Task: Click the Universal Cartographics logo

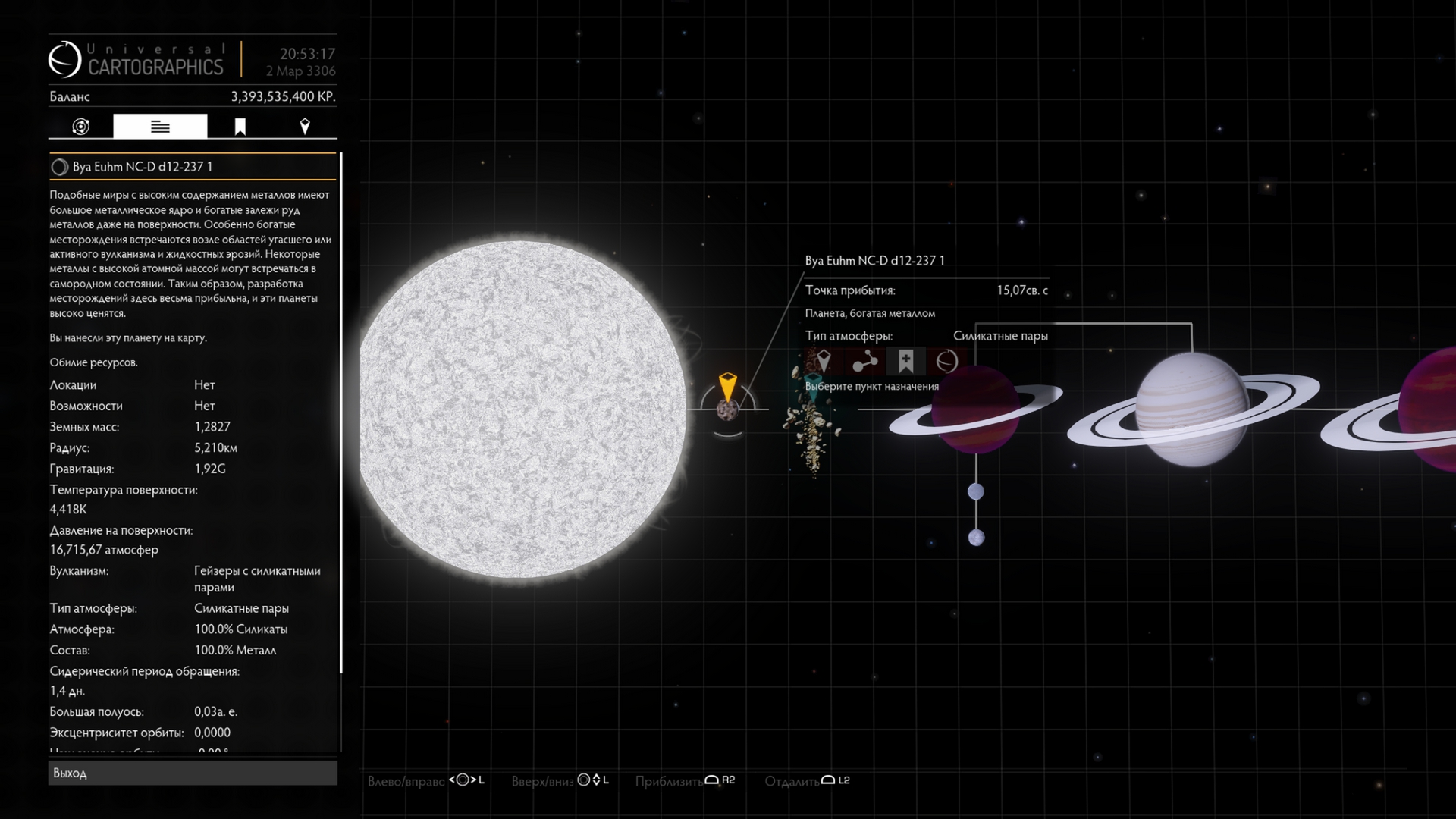Action: coord(137,59)
